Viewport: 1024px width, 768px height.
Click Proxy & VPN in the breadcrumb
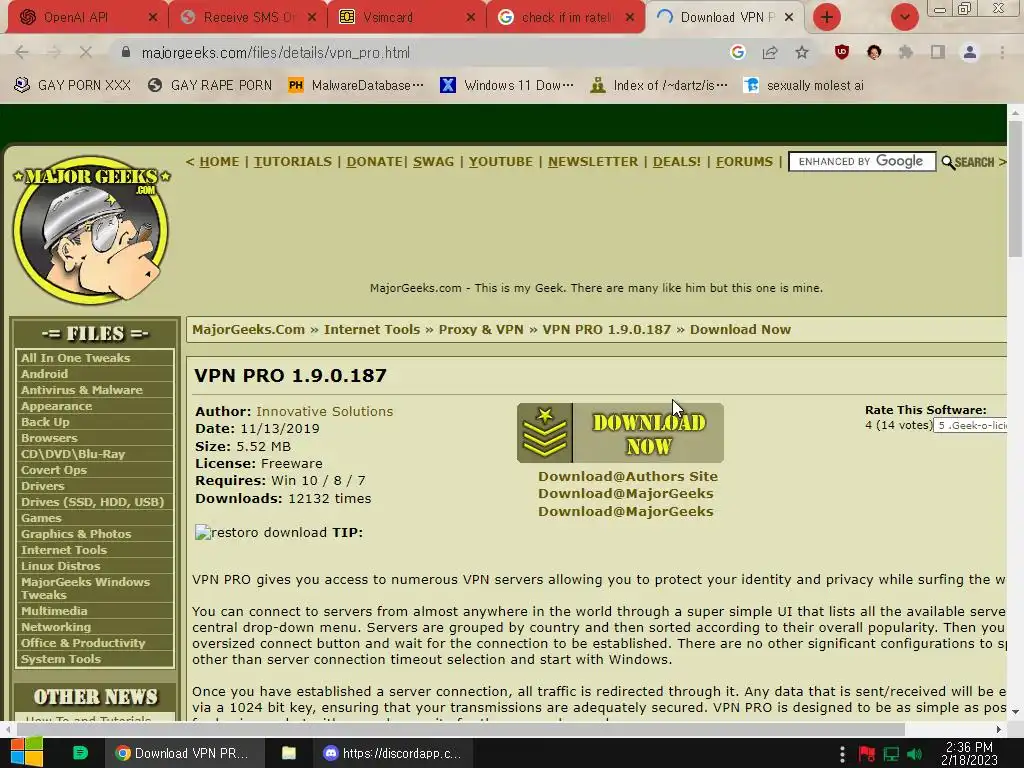[x=481, y=329]
